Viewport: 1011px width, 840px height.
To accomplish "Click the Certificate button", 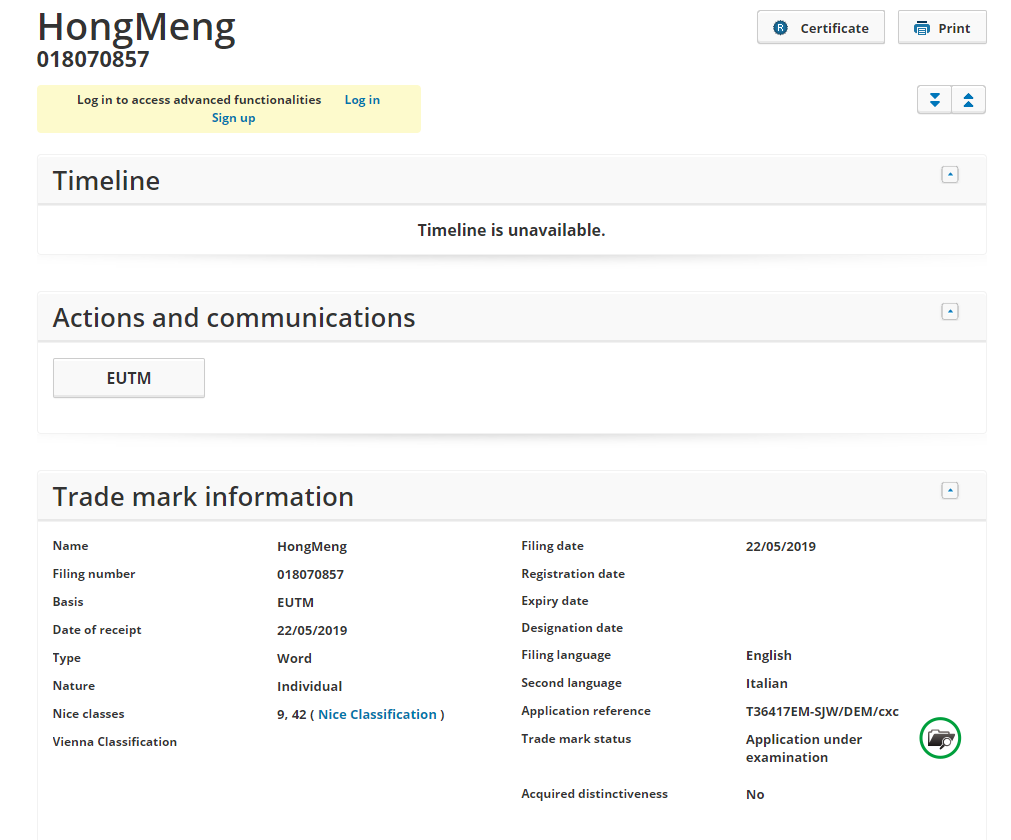I will (x=820, y=28).
